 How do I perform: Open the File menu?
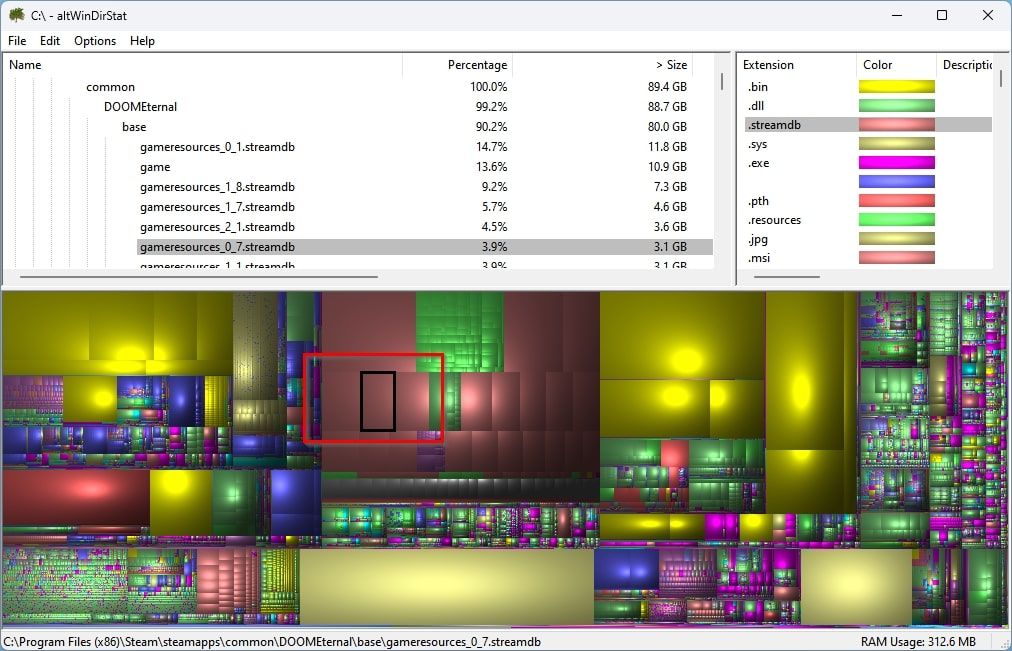point(17,41)
